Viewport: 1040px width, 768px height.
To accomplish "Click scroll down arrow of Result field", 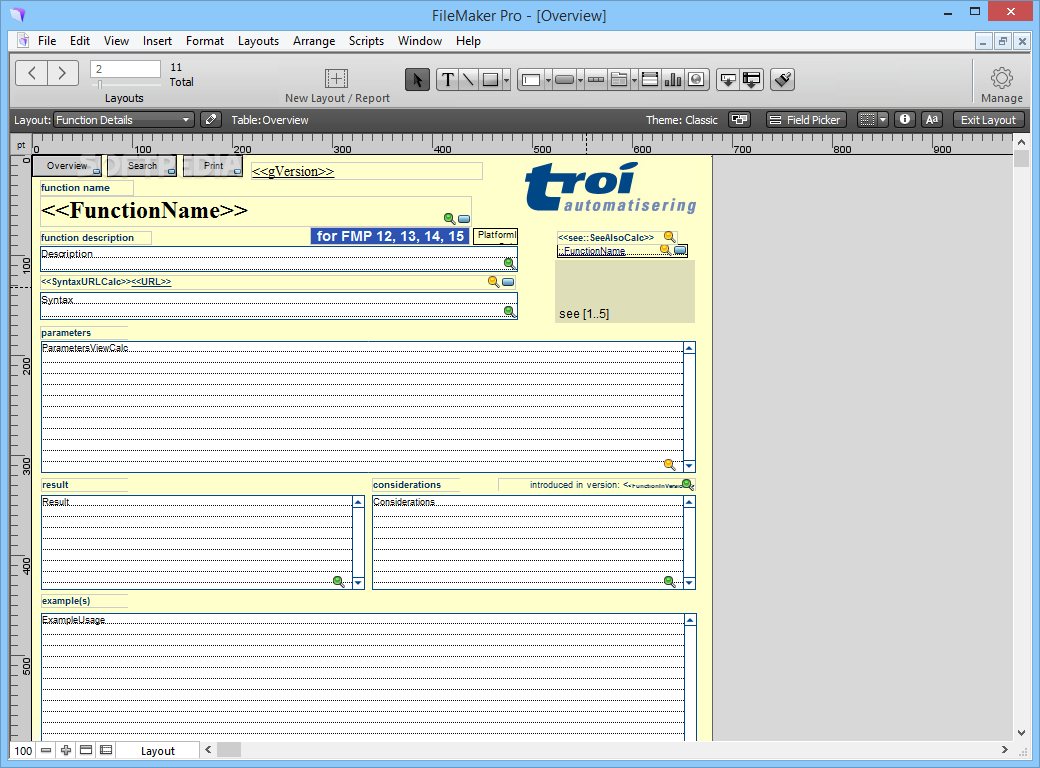I will pos(358,583).
